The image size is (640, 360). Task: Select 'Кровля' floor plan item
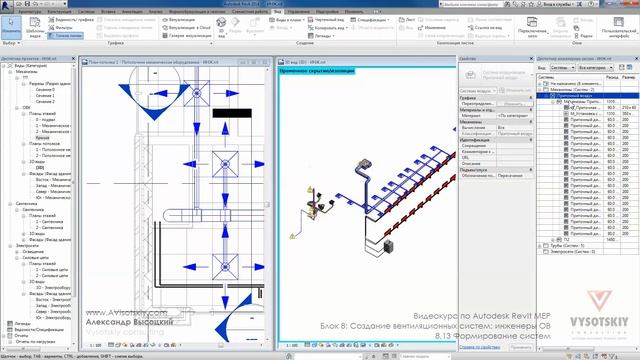tap(42, 138)
